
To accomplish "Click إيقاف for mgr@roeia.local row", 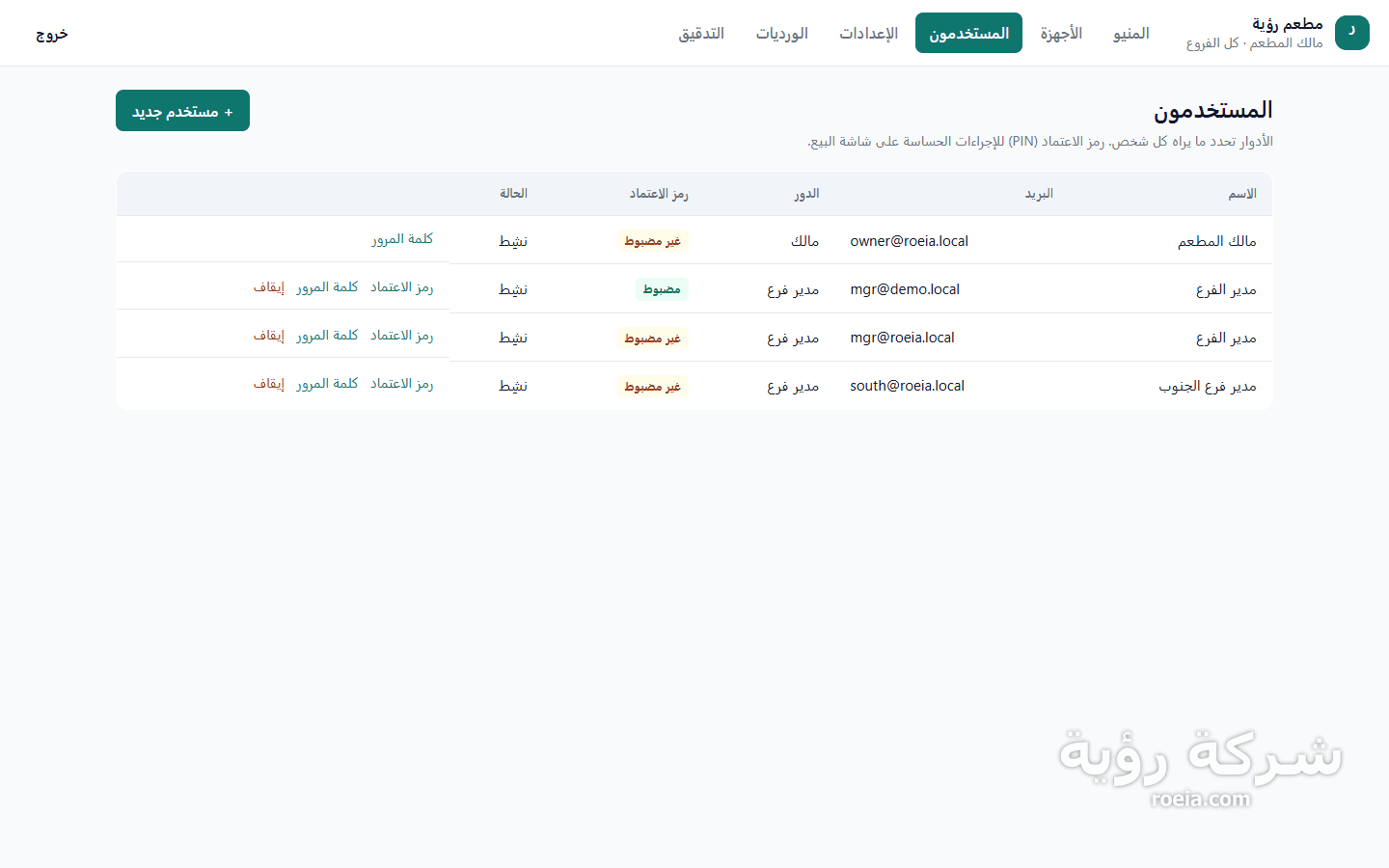I will point(269,335).
